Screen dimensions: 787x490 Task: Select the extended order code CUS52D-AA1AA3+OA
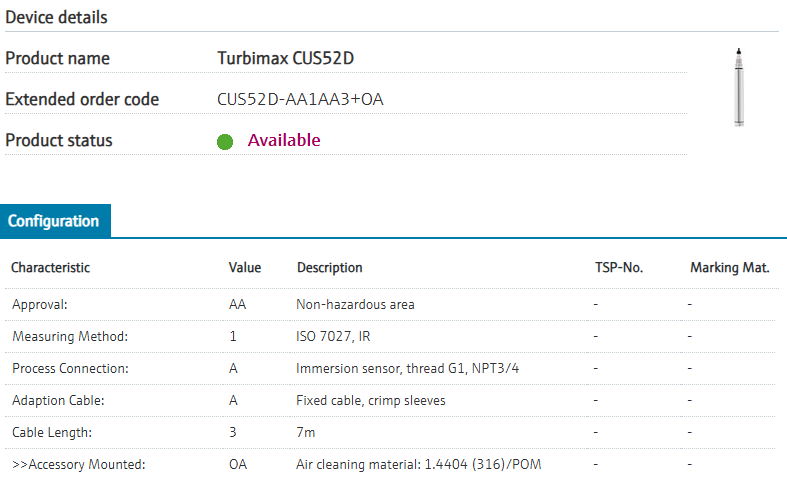point(300,99)
